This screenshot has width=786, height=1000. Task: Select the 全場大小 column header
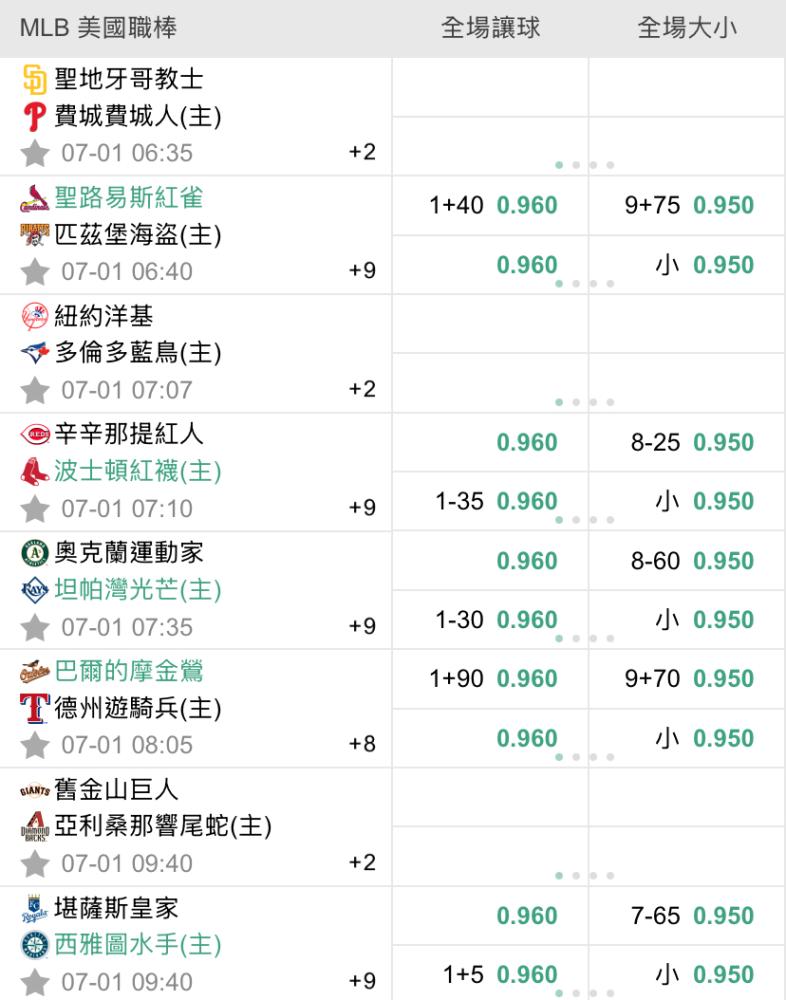[687, 28]
